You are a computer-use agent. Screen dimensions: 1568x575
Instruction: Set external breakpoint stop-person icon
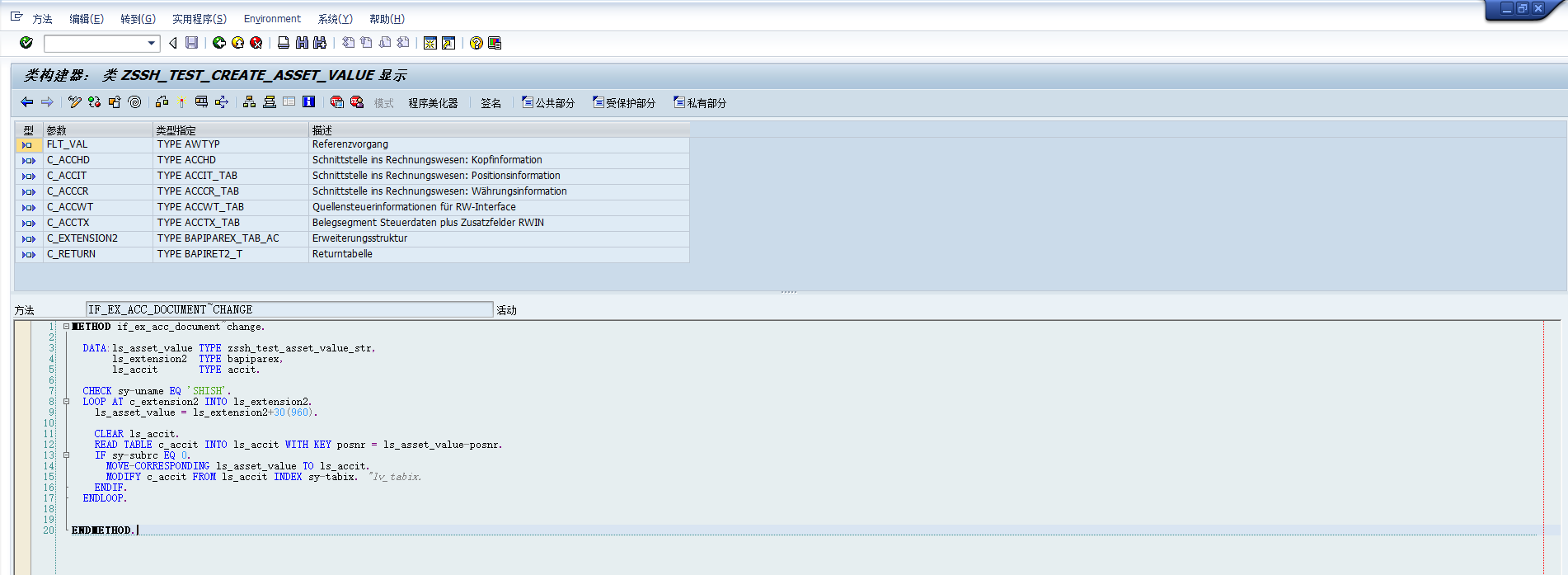(357, 102)
